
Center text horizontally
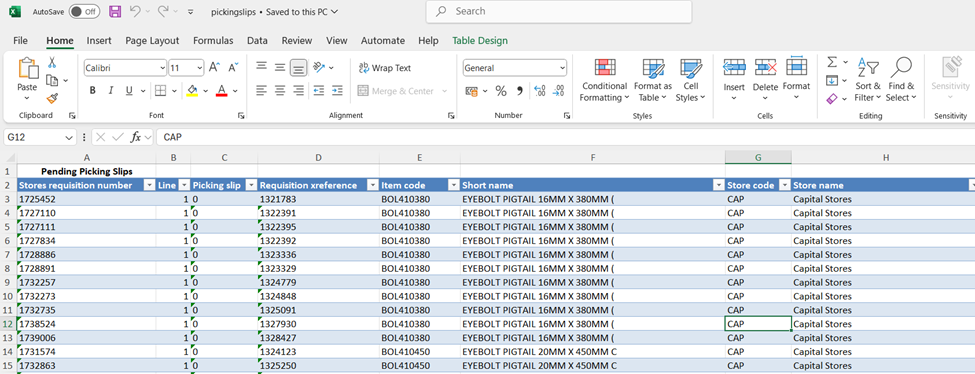[x=280, y=91]
